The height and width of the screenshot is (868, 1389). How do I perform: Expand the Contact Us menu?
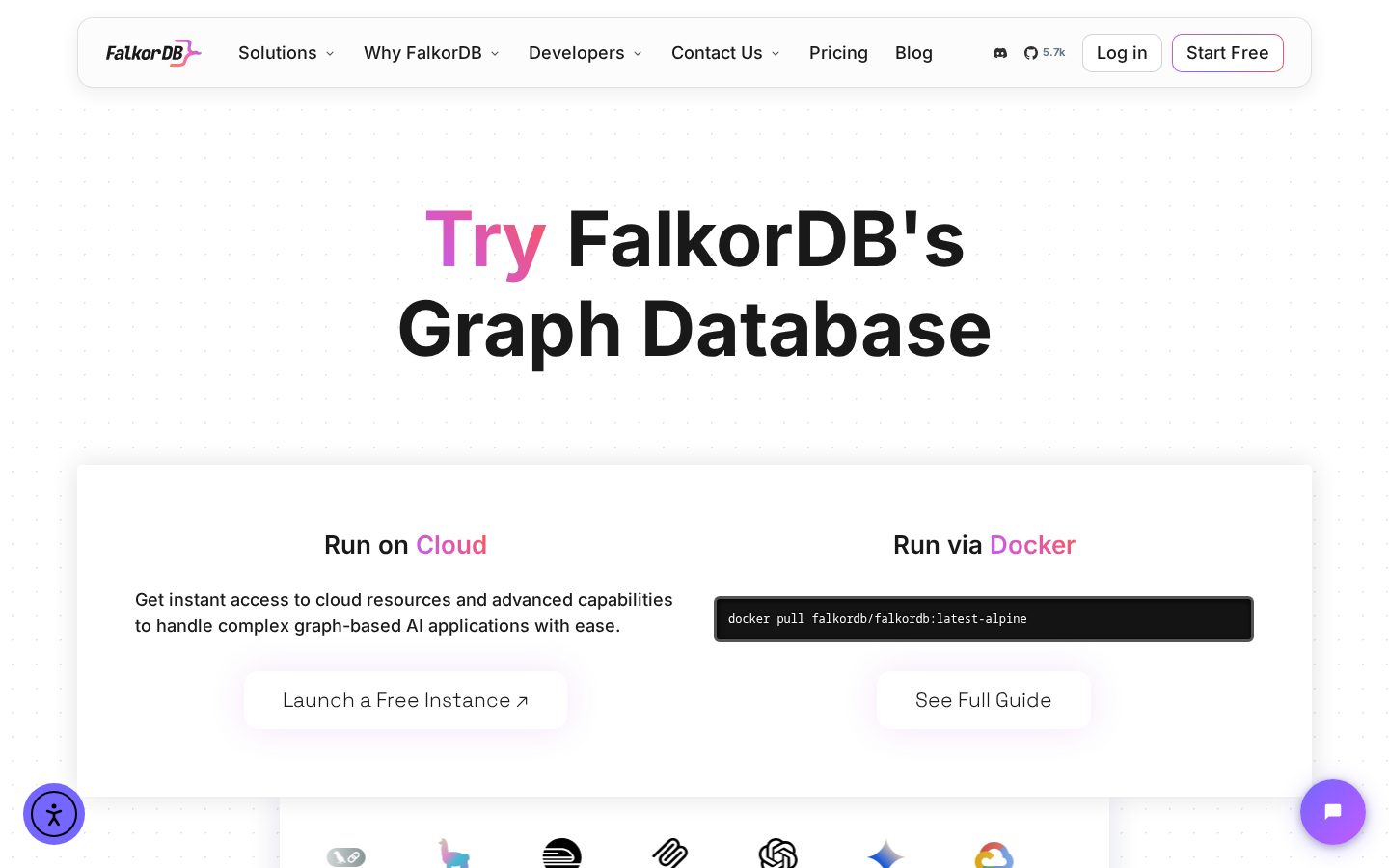[x=725, y=53]
